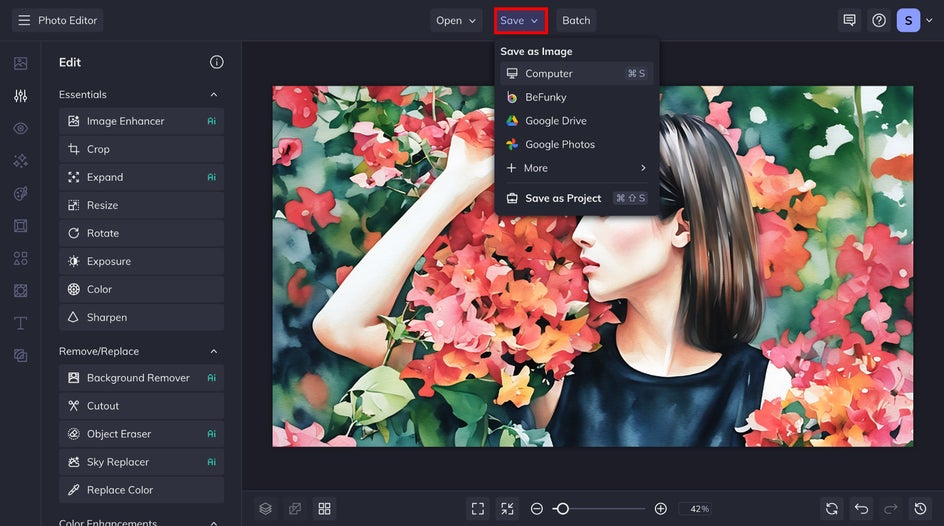The height and width of the screenshot is (526, 944).
Task: Select the Edit sliders sidebar icon
Action: point(20,96)
